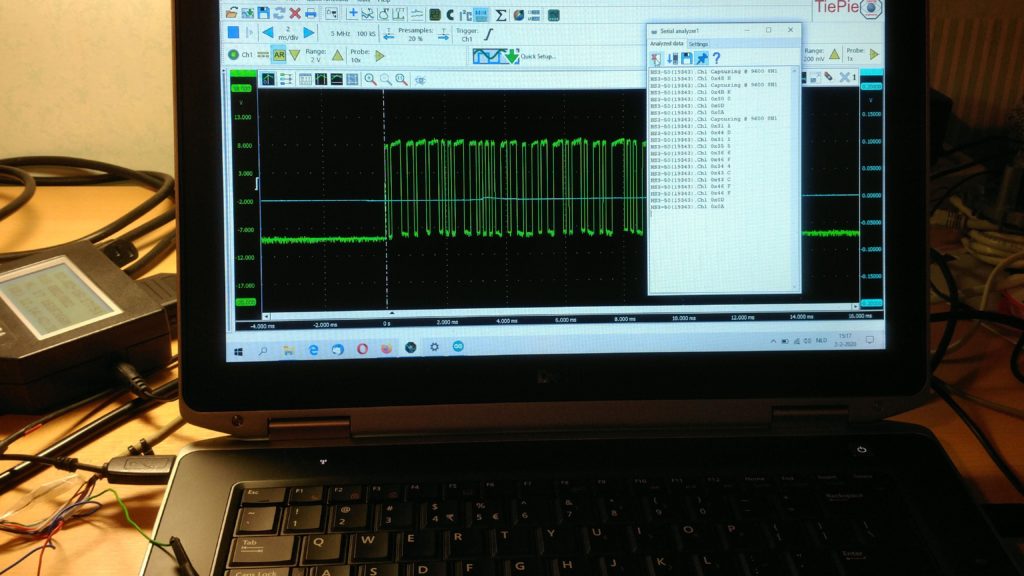Image resolution: width=1024 pixels, height=576 pixels.
Task: Save analyzed data with the Serial analyzer floppy icon
Action: click(x=687, y=58)
